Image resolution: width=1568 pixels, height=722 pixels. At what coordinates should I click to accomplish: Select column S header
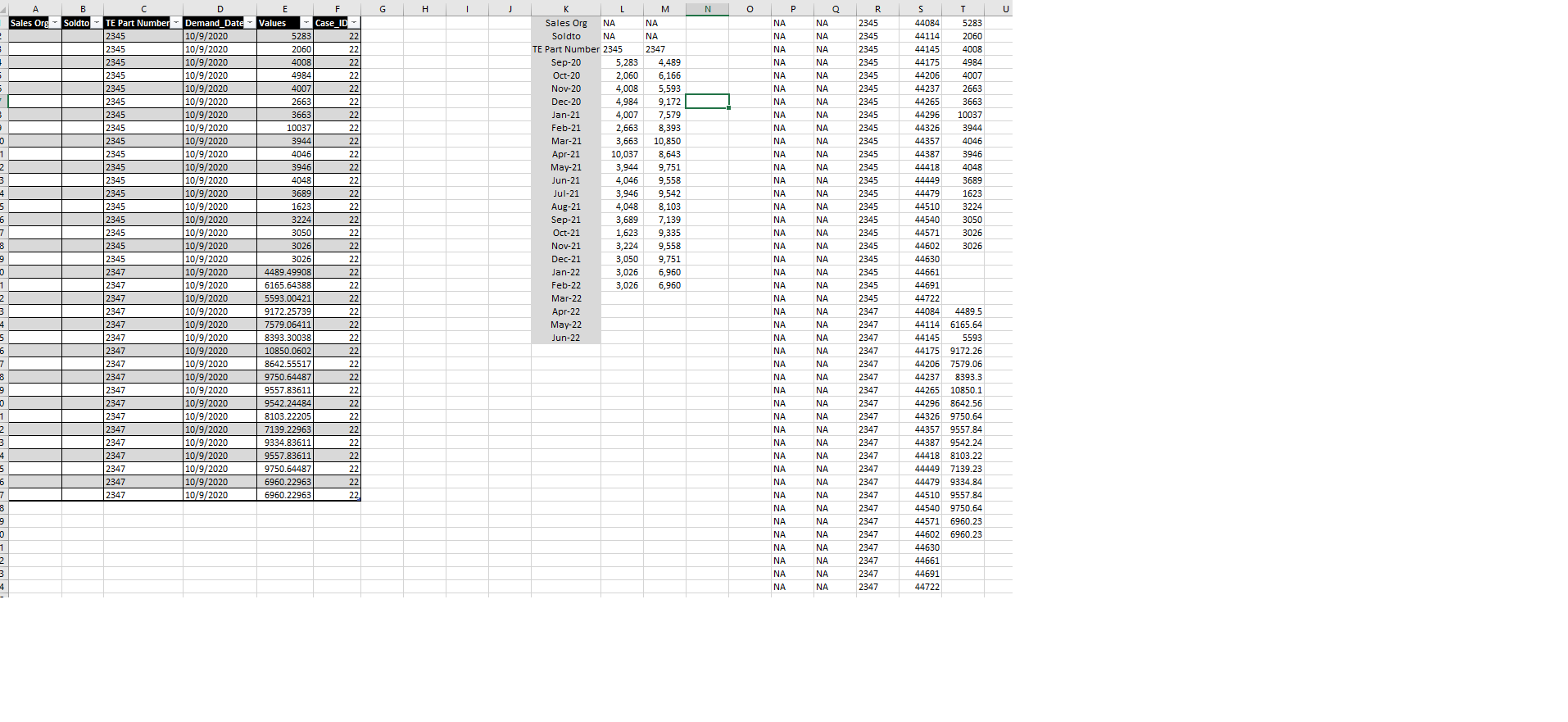point(921,9)
